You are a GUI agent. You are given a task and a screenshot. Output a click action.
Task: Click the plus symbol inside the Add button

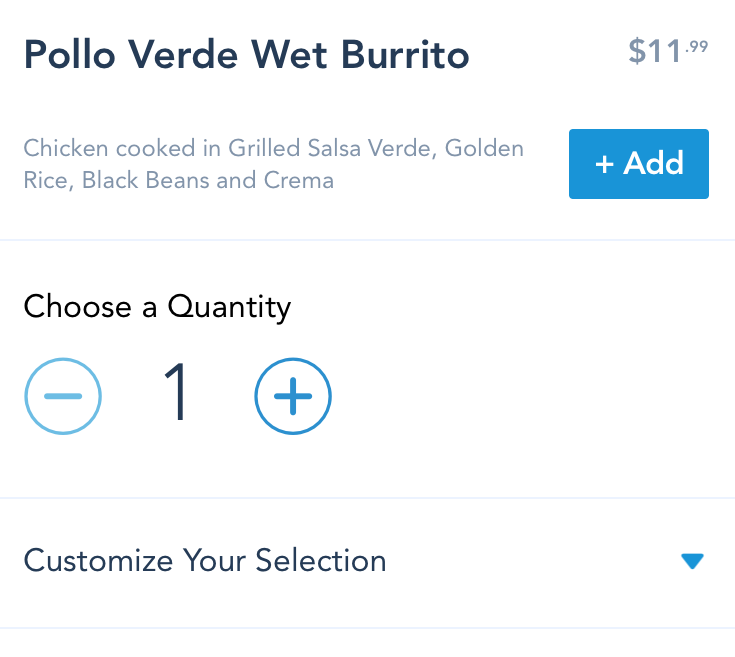pyautogui.click(x=604, y=164)
